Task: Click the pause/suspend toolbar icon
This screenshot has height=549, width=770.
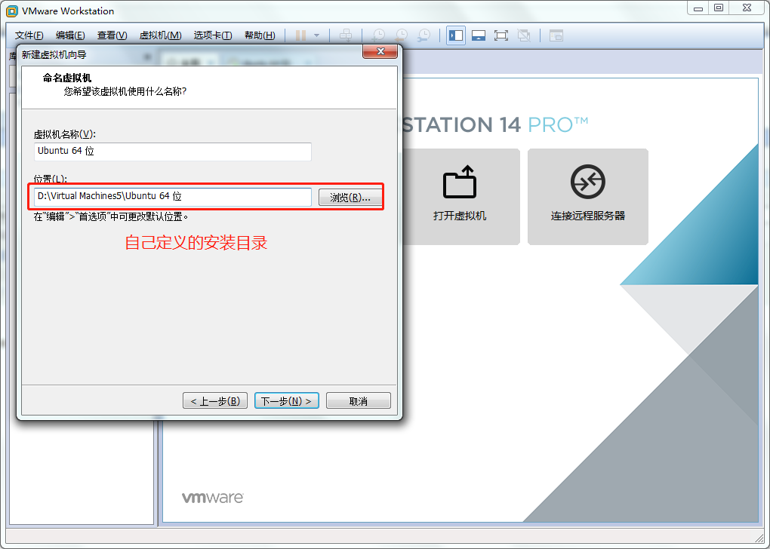Action: pyautogui.click(x=301, y=35)
